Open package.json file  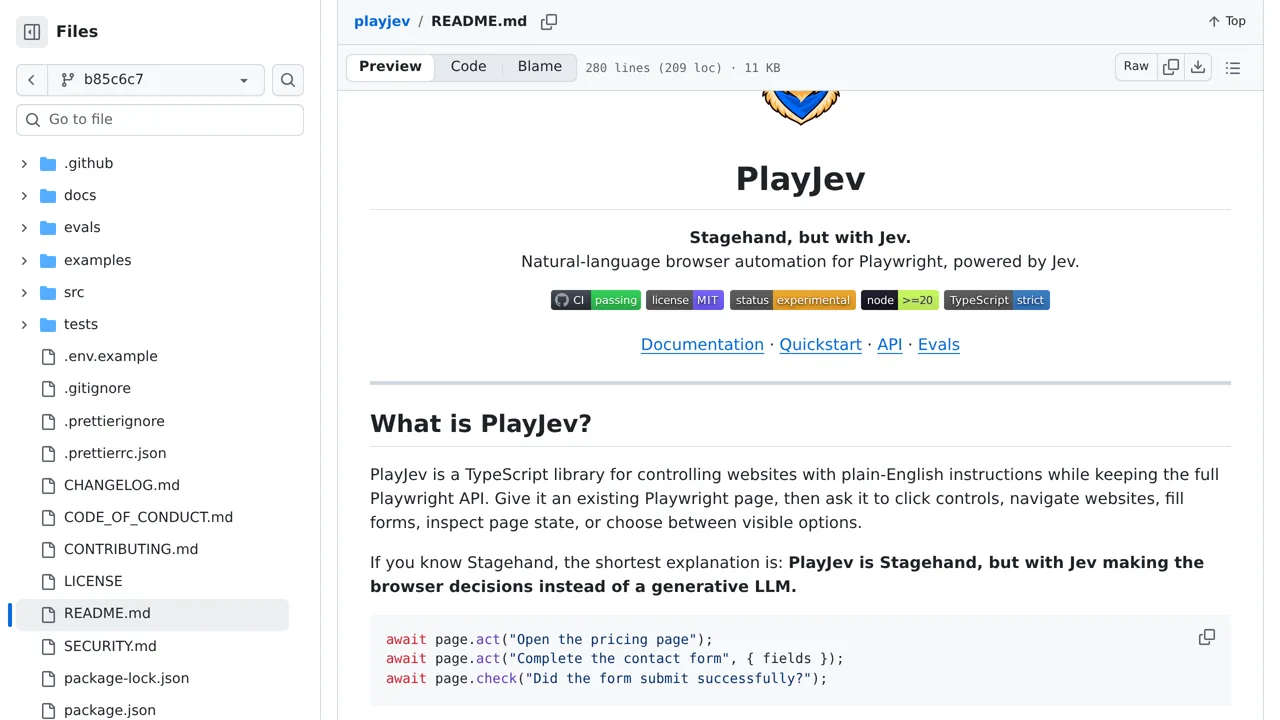click(110, 710)
